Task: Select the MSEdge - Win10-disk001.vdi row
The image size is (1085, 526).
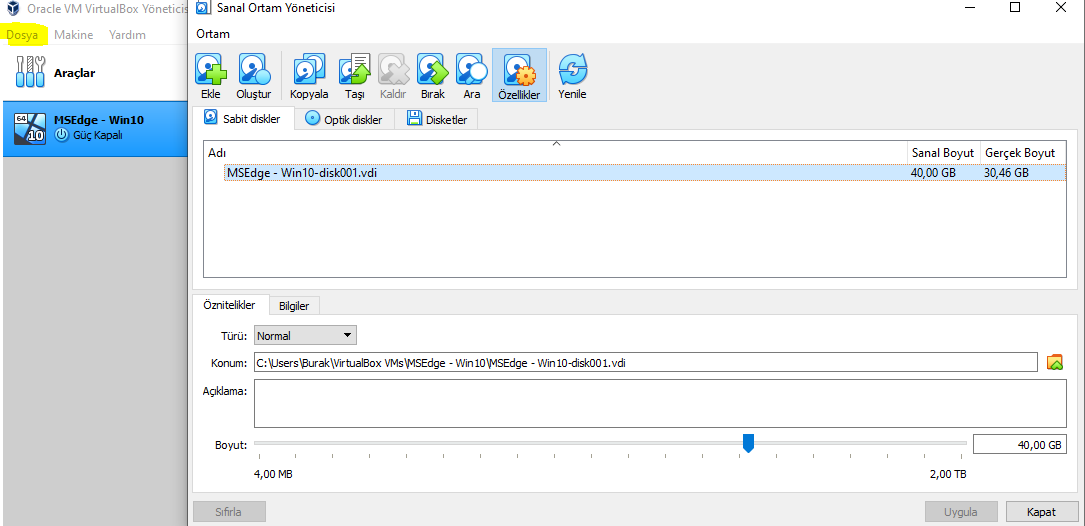Action: point(645,172)
